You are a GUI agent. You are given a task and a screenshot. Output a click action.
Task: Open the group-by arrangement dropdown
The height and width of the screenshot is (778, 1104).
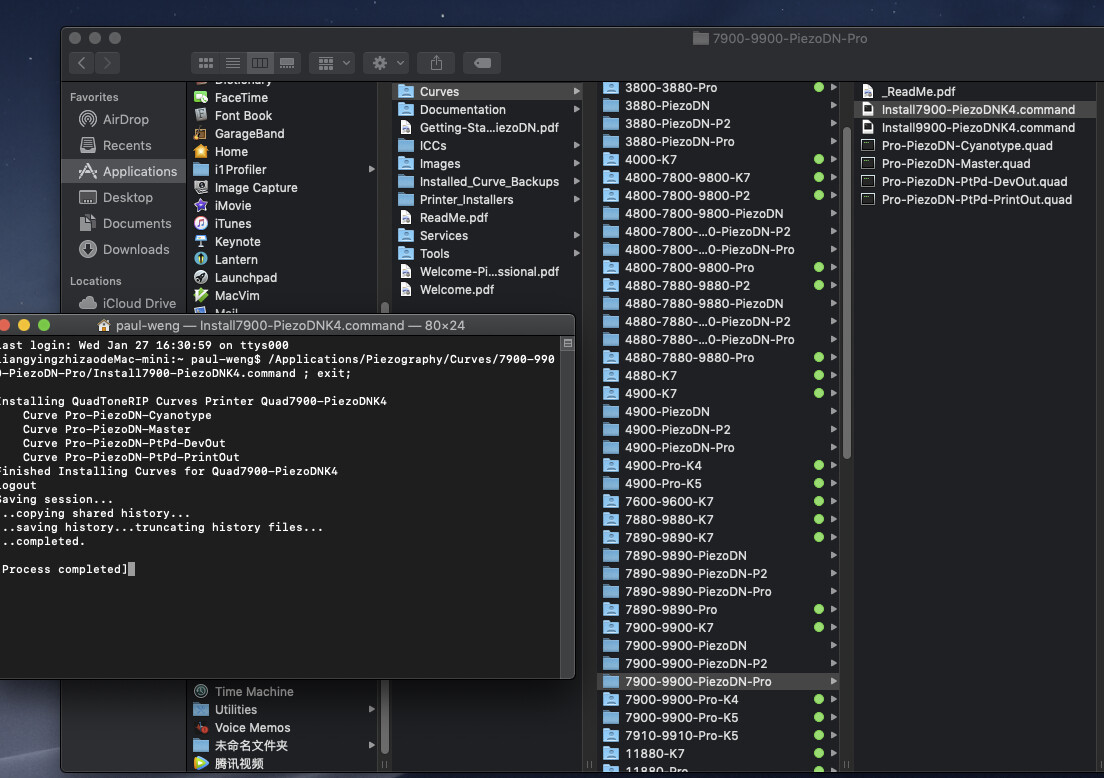pos(332,63)
